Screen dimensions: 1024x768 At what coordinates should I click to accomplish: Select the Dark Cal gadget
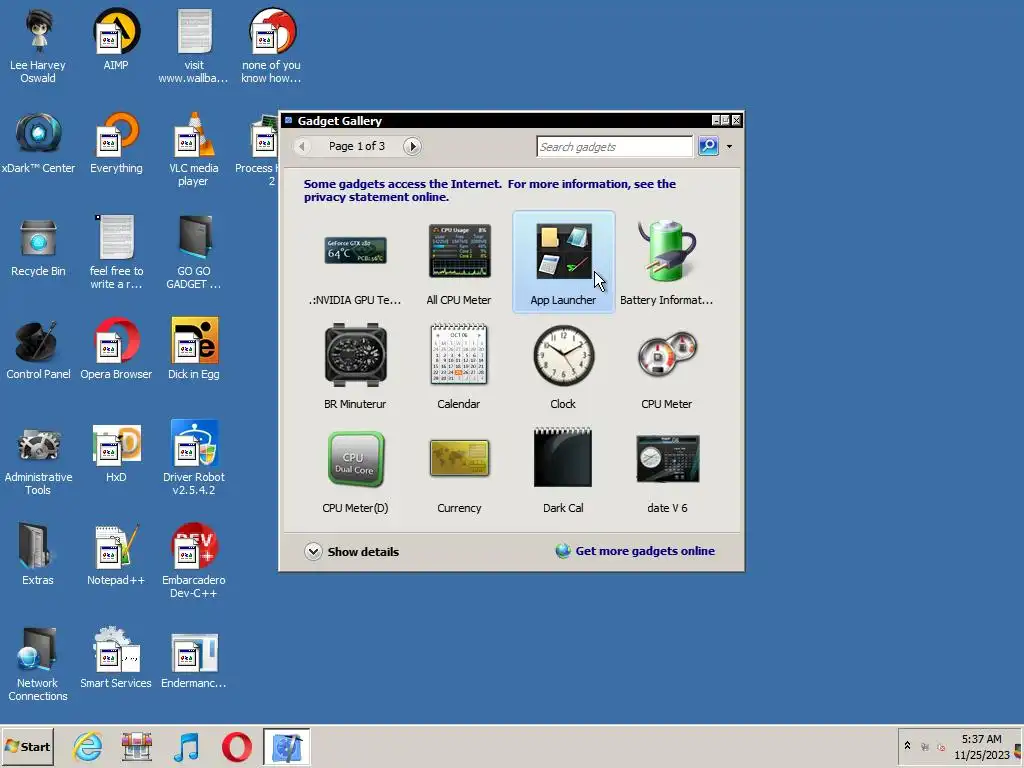(x=564, y=470)
